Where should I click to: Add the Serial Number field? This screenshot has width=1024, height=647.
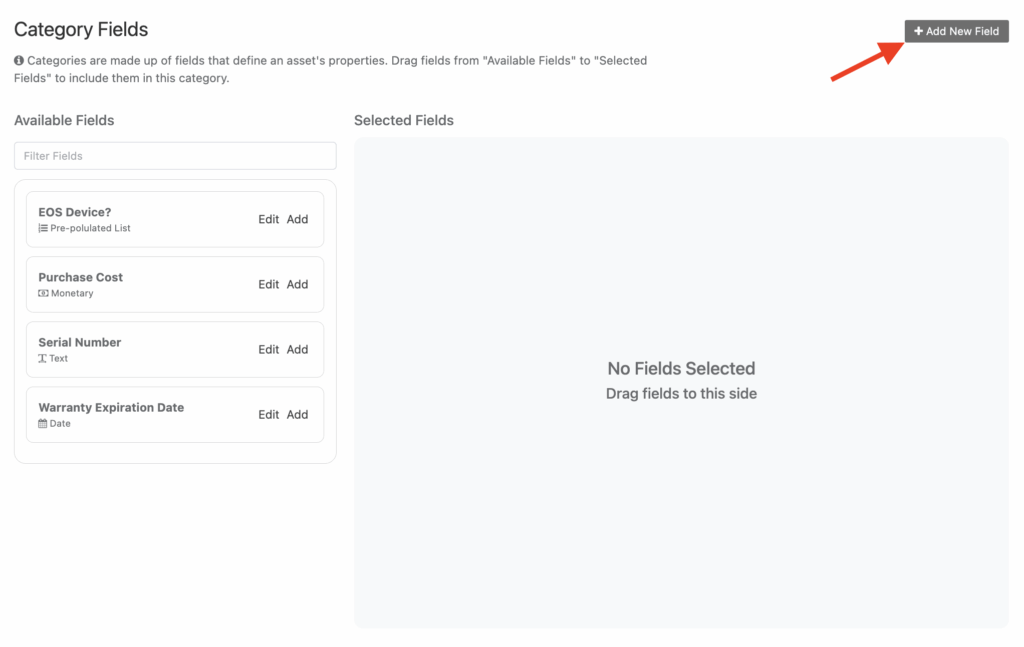click(x=298, y=349)
